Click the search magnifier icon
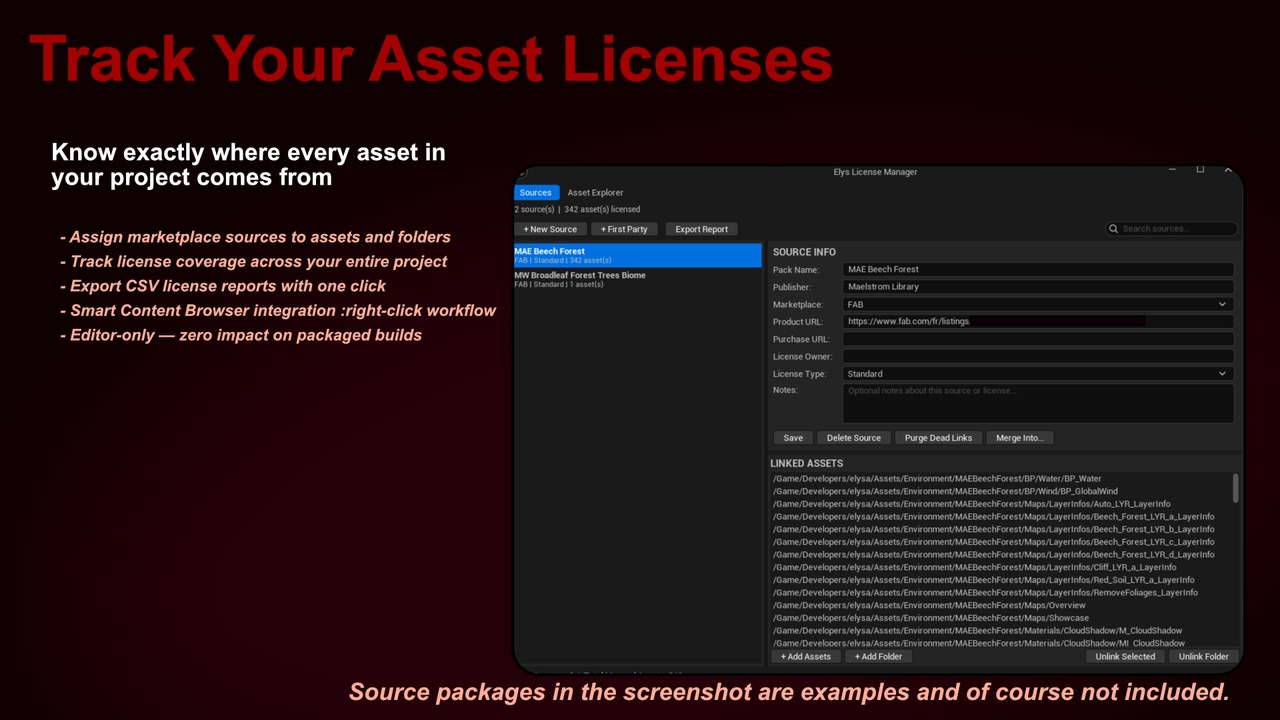This screenshot has width=1280, height=720. pos(1113,229)
